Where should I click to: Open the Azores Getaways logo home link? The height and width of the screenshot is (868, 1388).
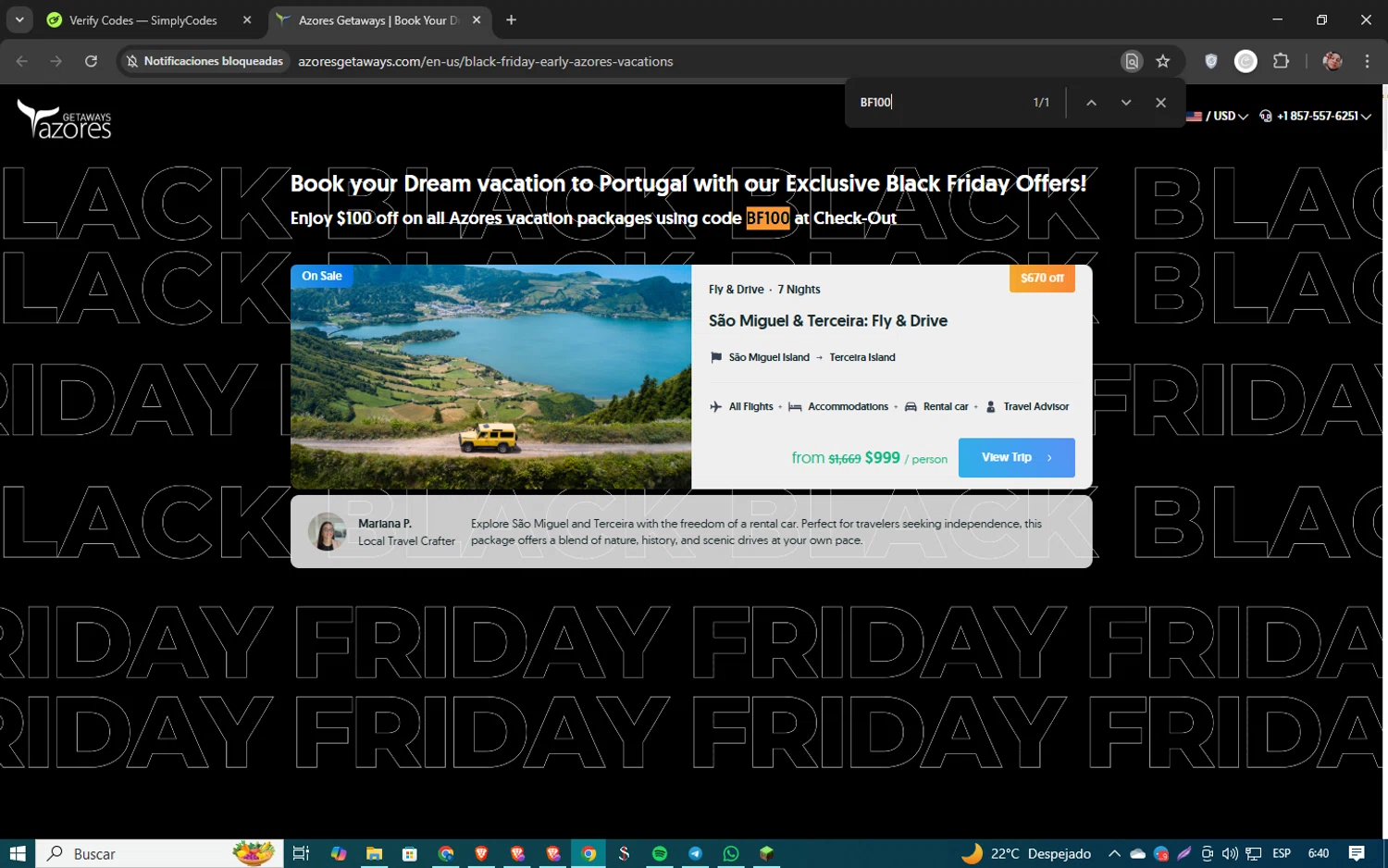tap(64, 119)
